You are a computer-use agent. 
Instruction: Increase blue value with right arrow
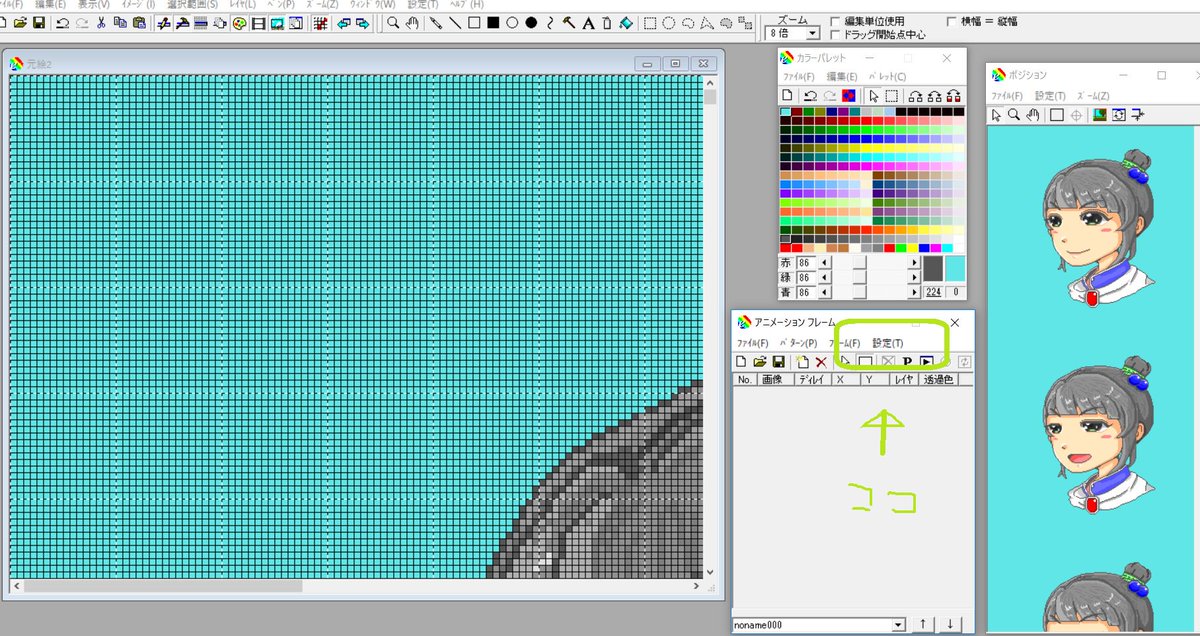pyautogui.click(x=913, y=292)
